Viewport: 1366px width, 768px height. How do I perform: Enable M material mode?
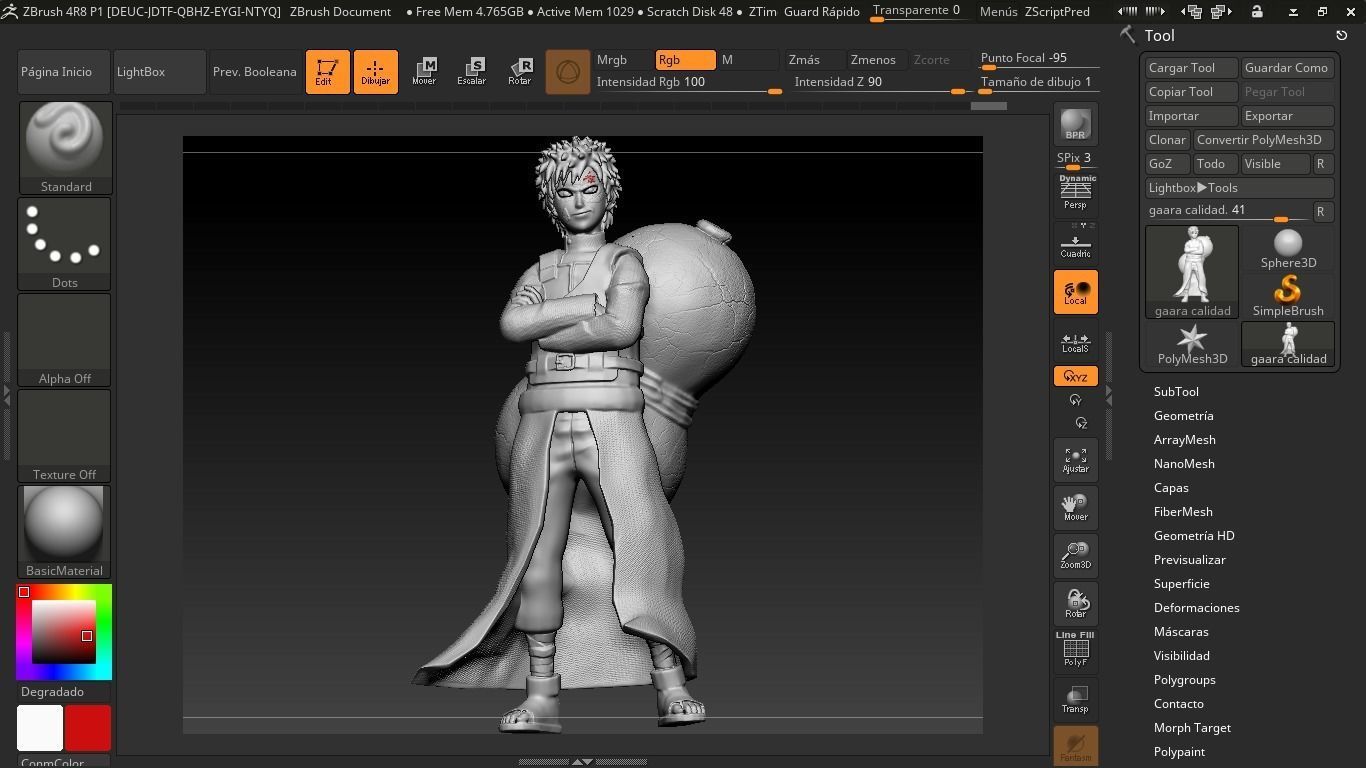point(748,60)
